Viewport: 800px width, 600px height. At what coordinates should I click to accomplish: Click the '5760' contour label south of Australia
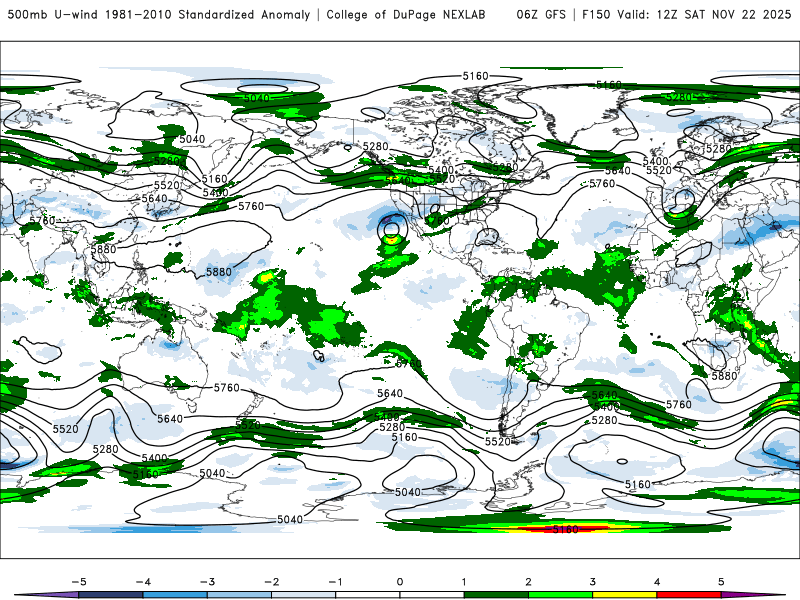tap(227, 388)
